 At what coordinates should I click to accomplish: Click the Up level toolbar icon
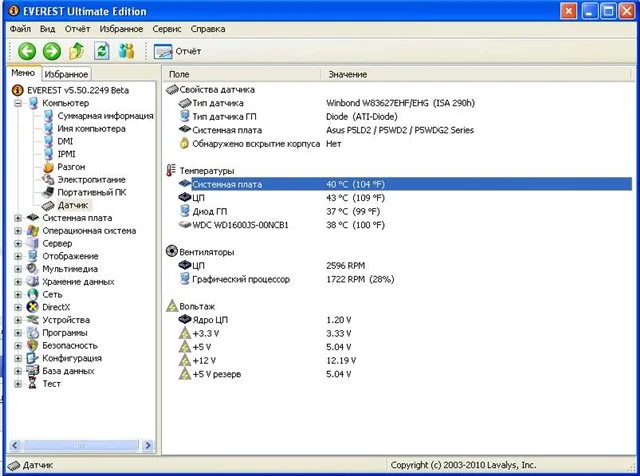[76, 51]
